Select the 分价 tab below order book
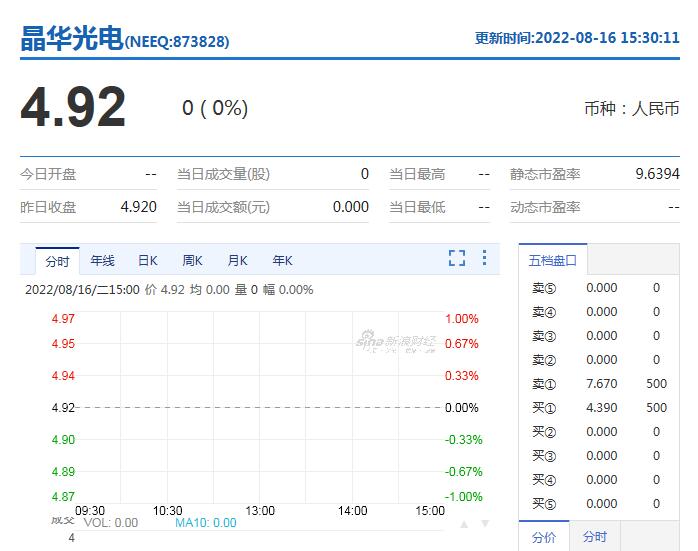 point(544,537)
